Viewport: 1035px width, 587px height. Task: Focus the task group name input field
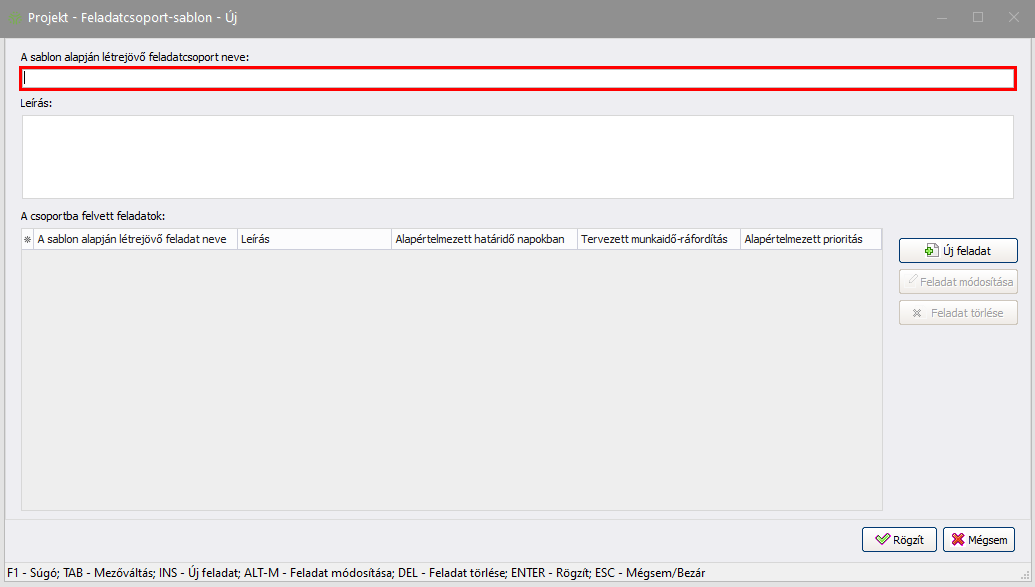(x=517, y=79)
